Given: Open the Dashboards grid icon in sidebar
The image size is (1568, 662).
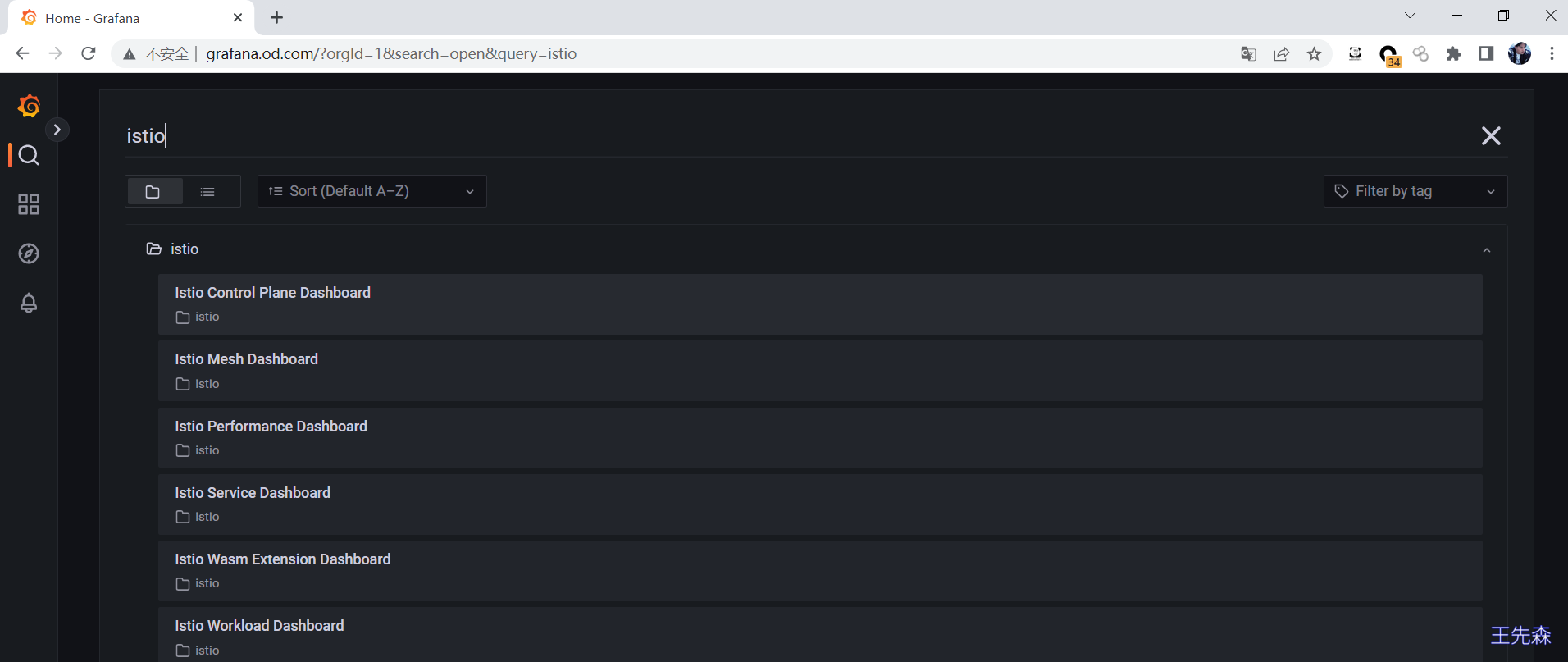Looking at the screenshot, I should click(x=29, y=204).
